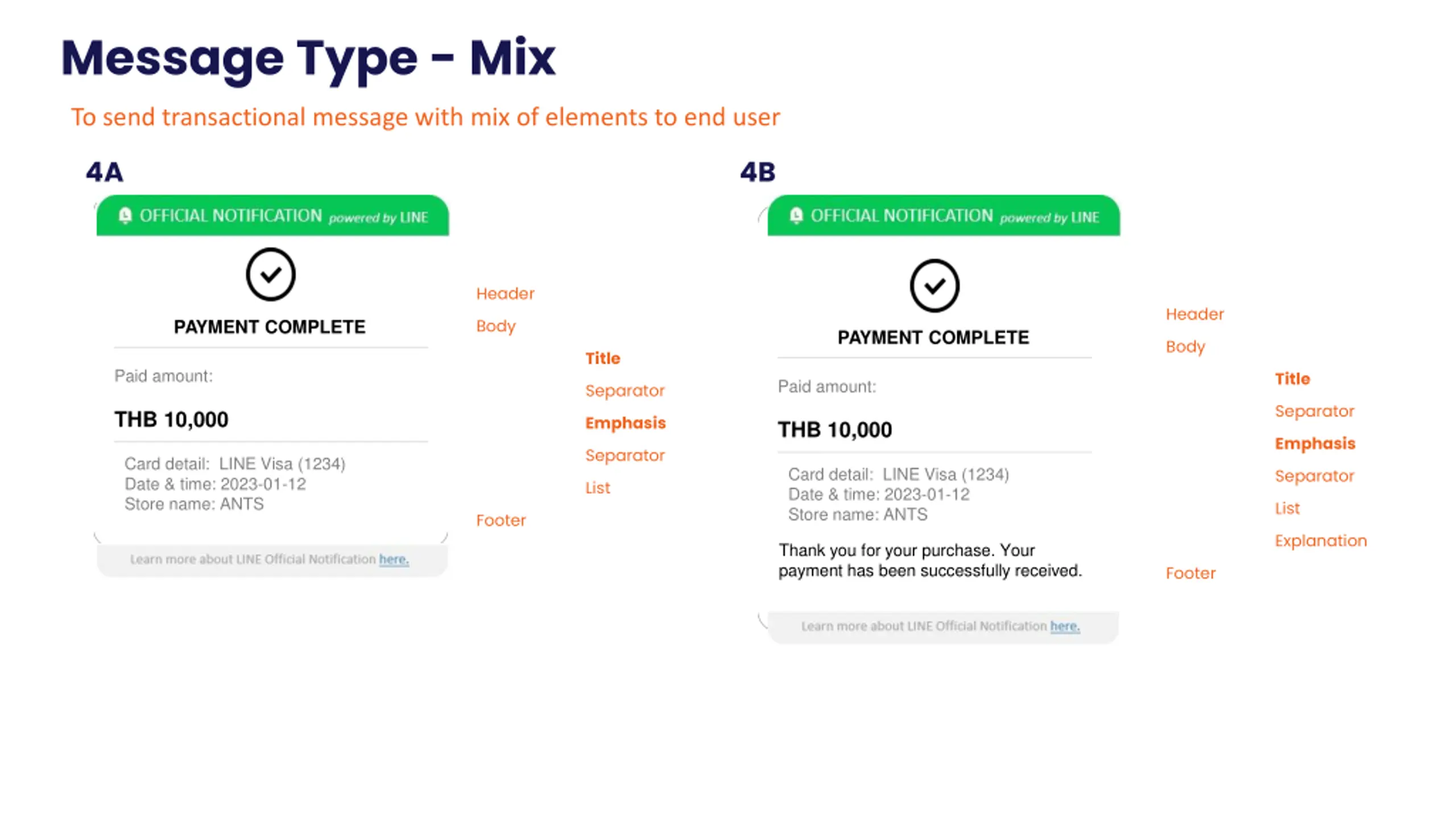Select the "Footer" label beside example 4A
The image size is (1456, 819).
pyautogui.click(x=500, y=520)
